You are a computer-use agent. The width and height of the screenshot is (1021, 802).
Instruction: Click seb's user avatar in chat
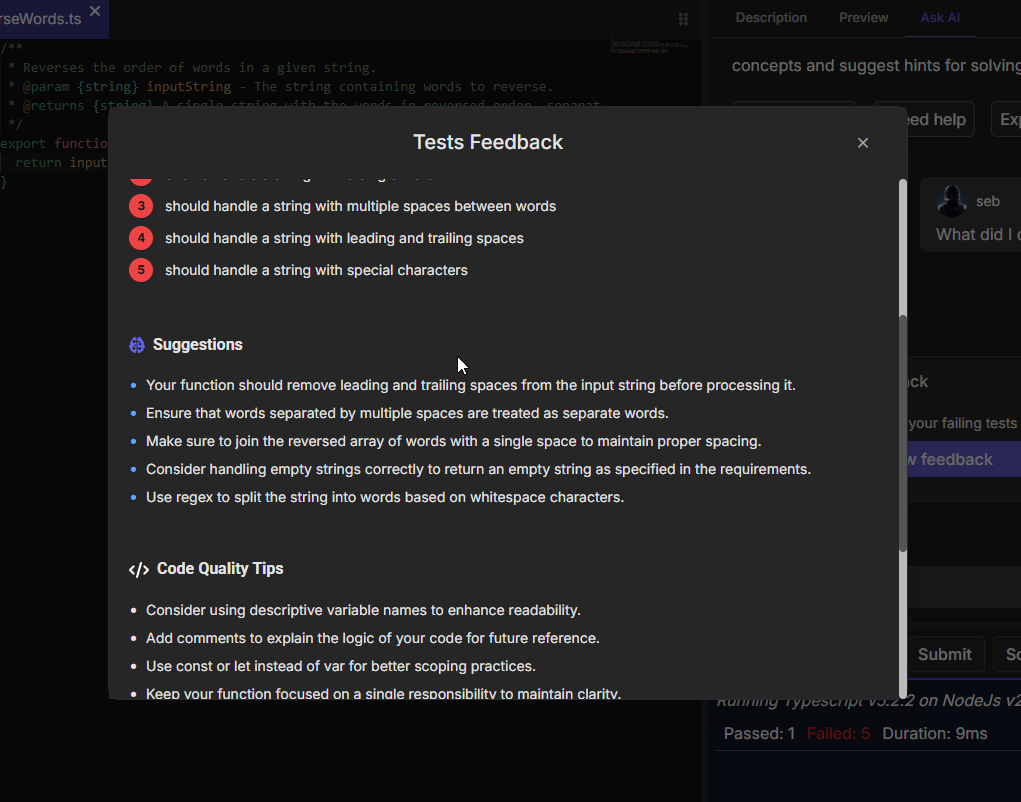click(951, 201)
